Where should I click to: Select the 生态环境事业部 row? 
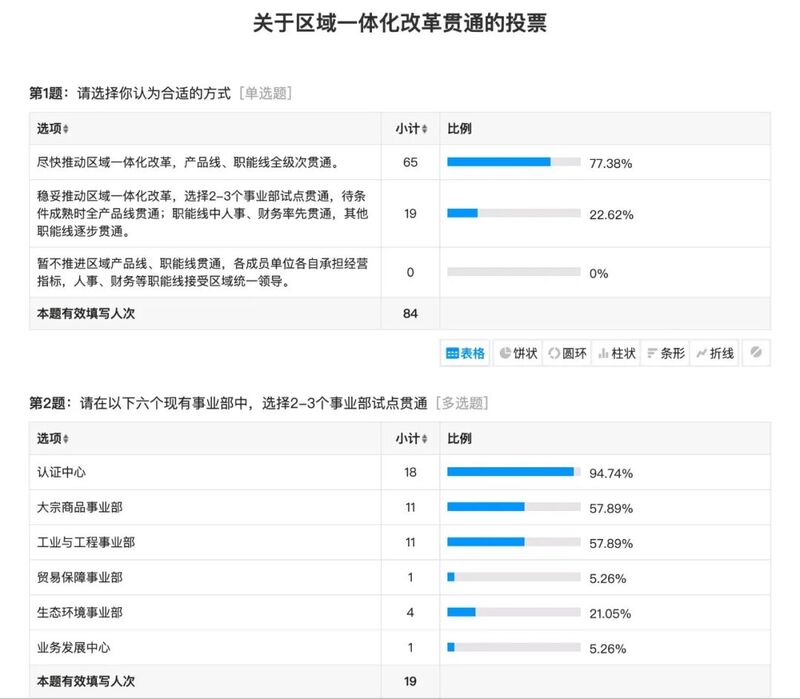click(x=400, y=613)
